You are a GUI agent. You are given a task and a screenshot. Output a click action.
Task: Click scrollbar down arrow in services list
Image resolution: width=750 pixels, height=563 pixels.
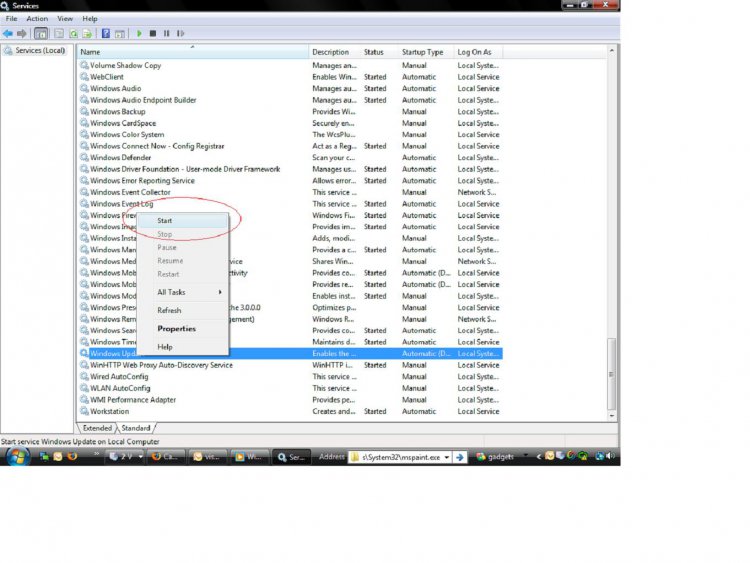611,416
